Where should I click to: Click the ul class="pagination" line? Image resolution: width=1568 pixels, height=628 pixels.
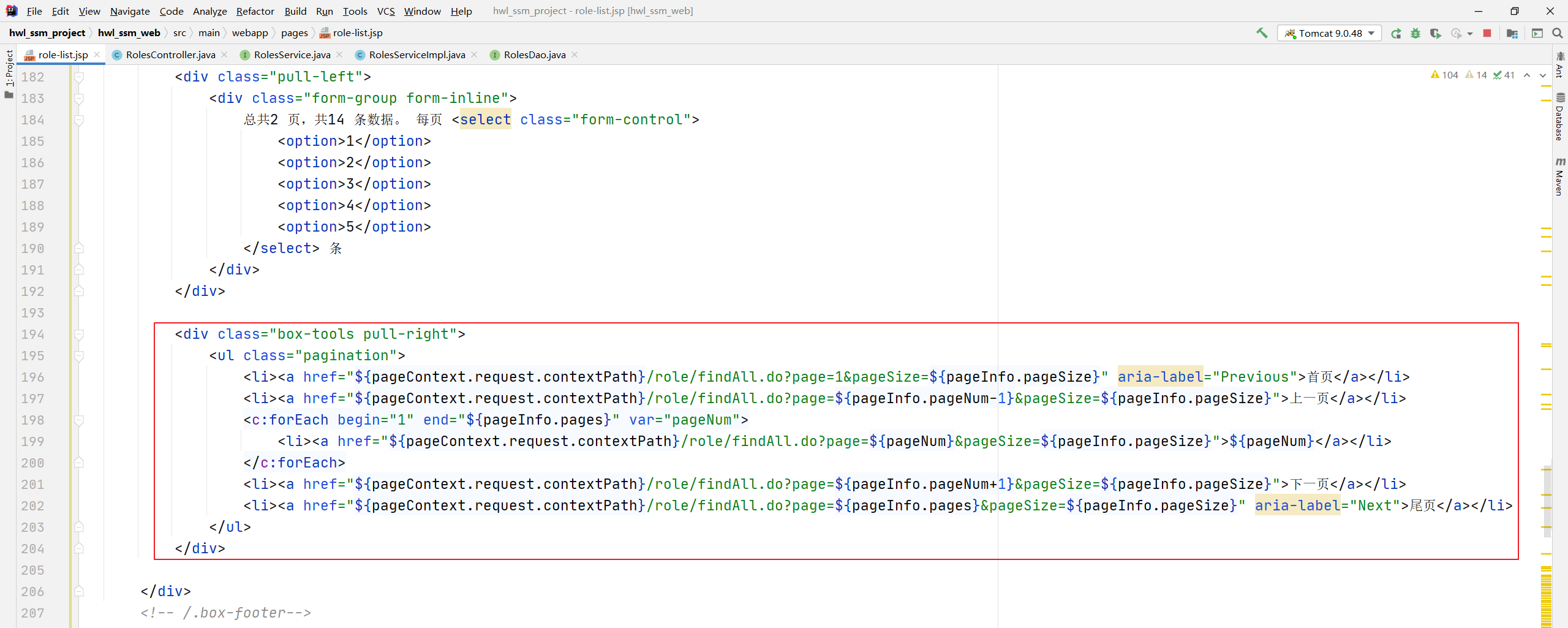[307, 355]
